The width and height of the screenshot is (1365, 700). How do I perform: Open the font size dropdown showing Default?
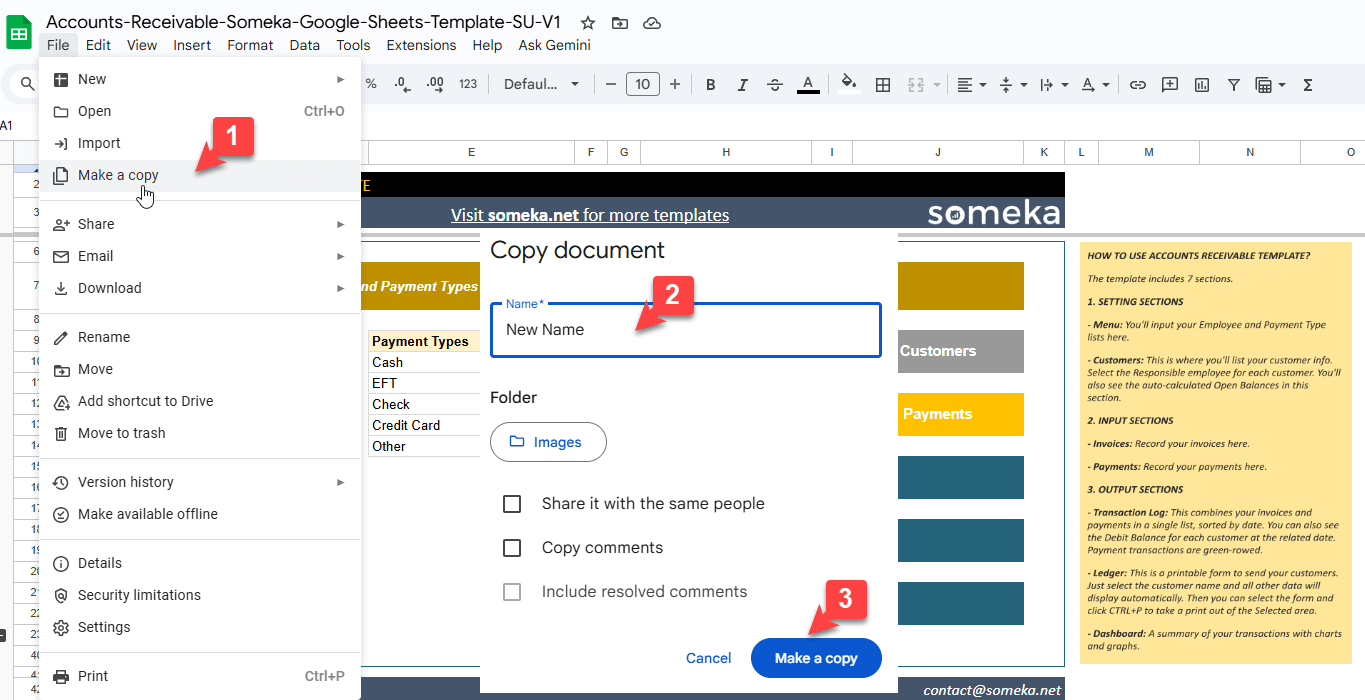540,84
